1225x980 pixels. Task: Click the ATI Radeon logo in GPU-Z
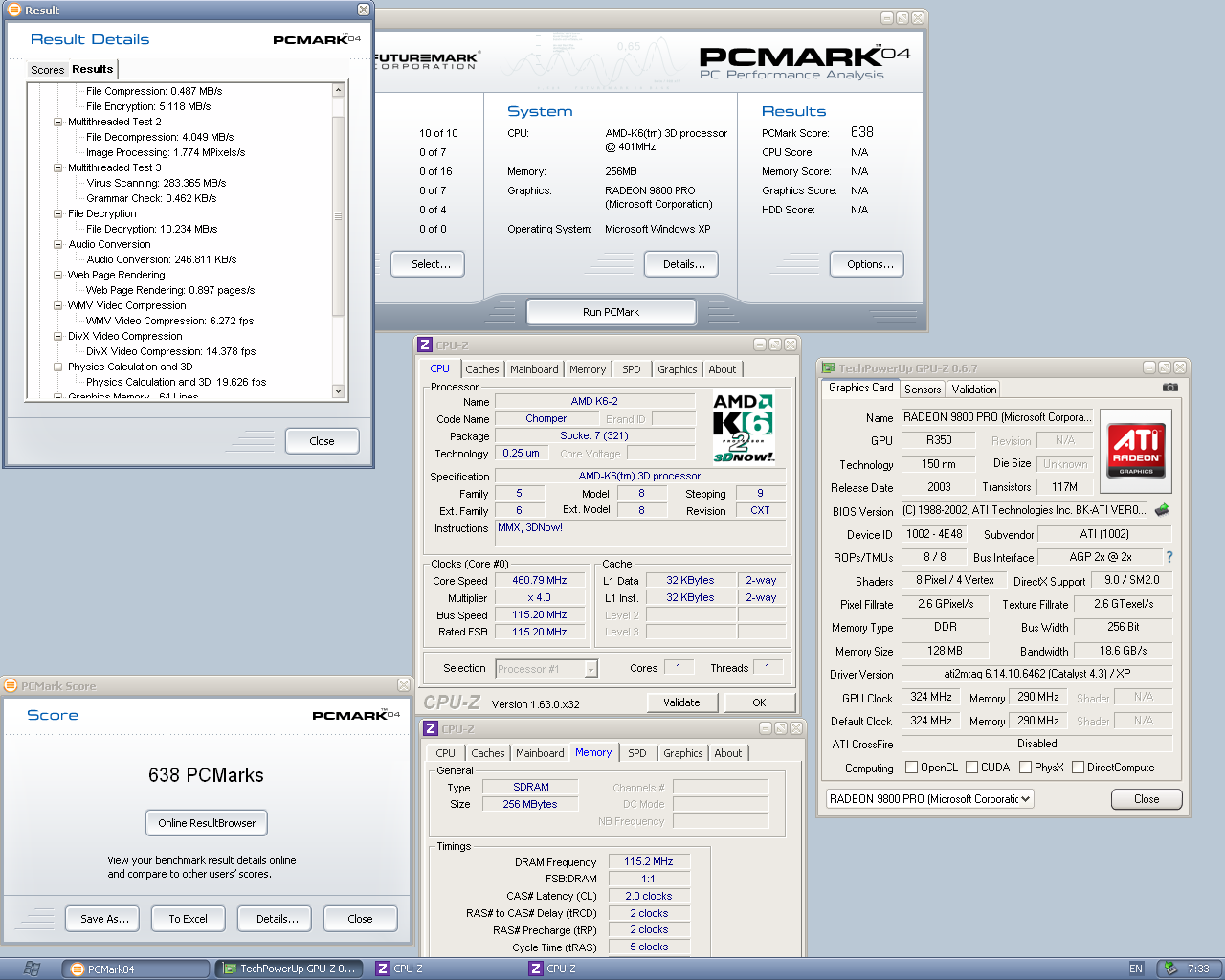click(1136, 451)
